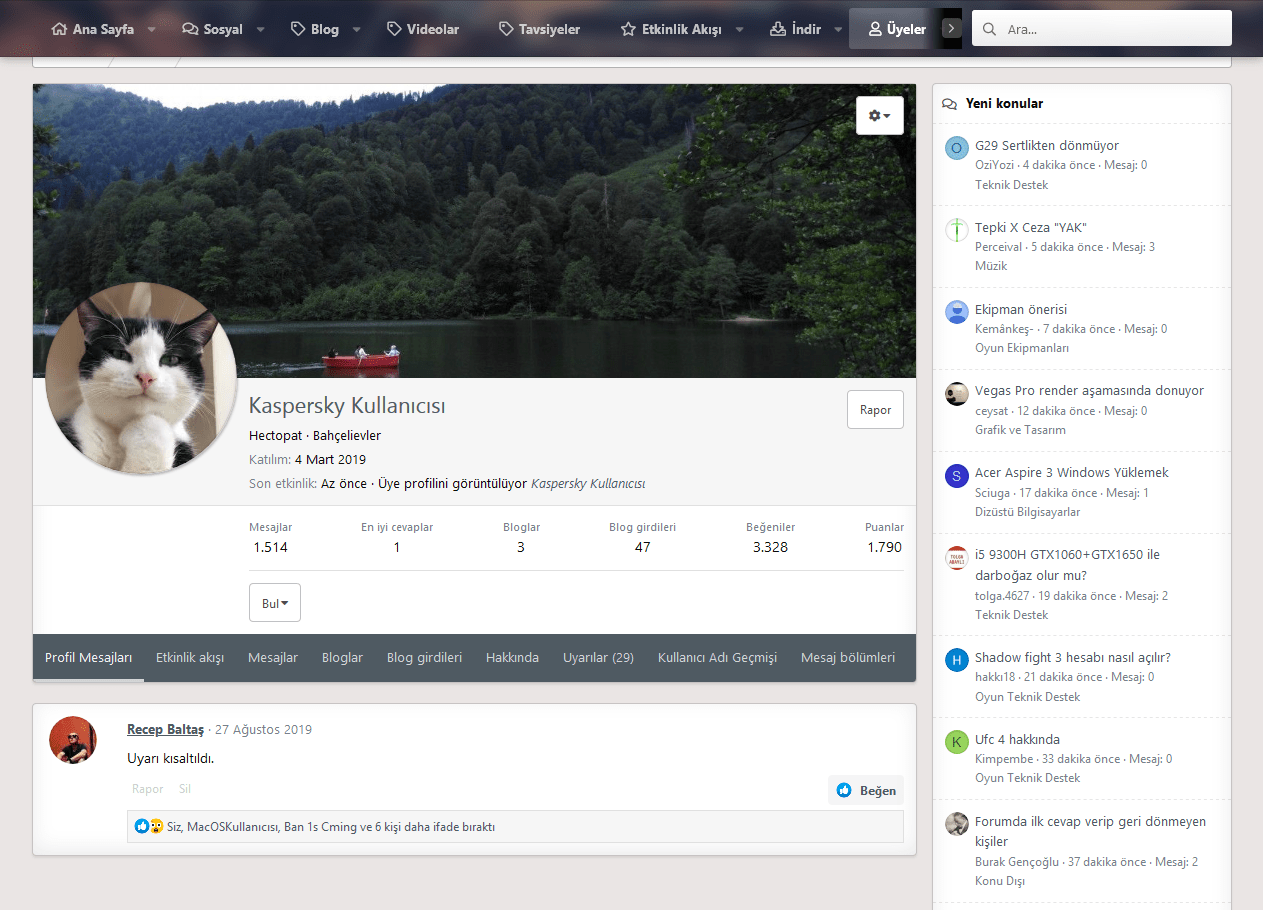This screenshot has height=910, width=1263.
Task: Switch to the Mesajlar tab
Action: [273, 657]
